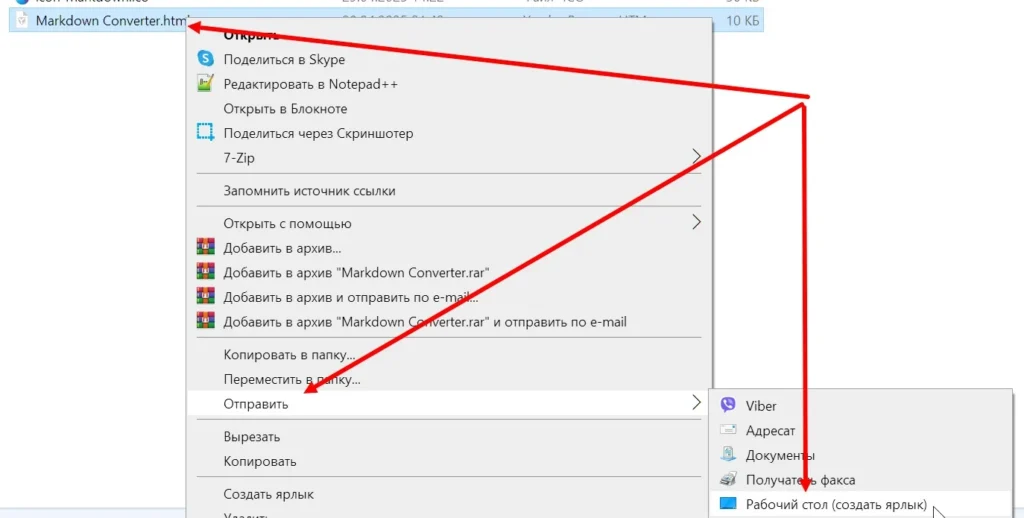Click the Skype icon in context menu
This screenshot has height=518, width=1024.
pyautogui.click(x=205, y=58)
